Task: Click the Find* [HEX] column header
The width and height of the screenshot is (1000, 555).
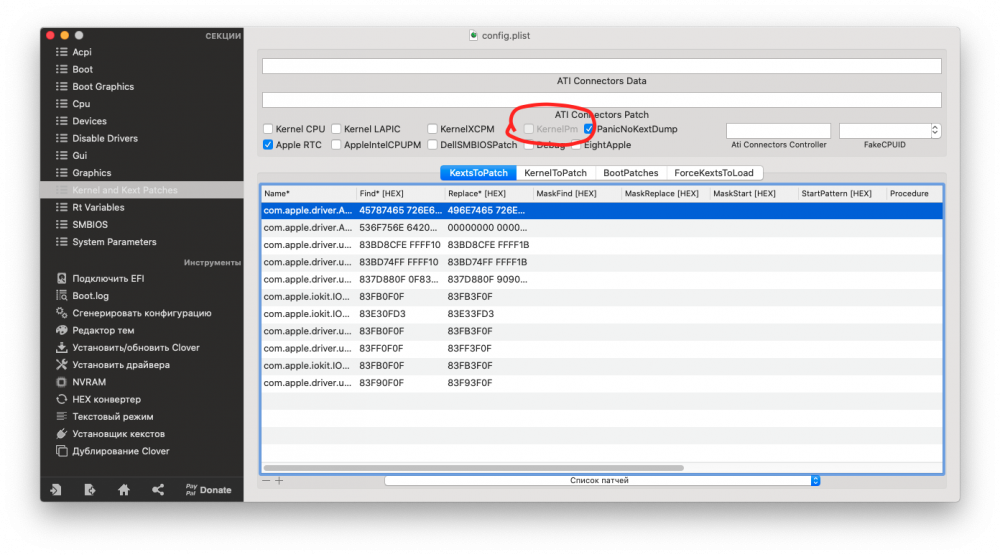Action: (401, 193)
